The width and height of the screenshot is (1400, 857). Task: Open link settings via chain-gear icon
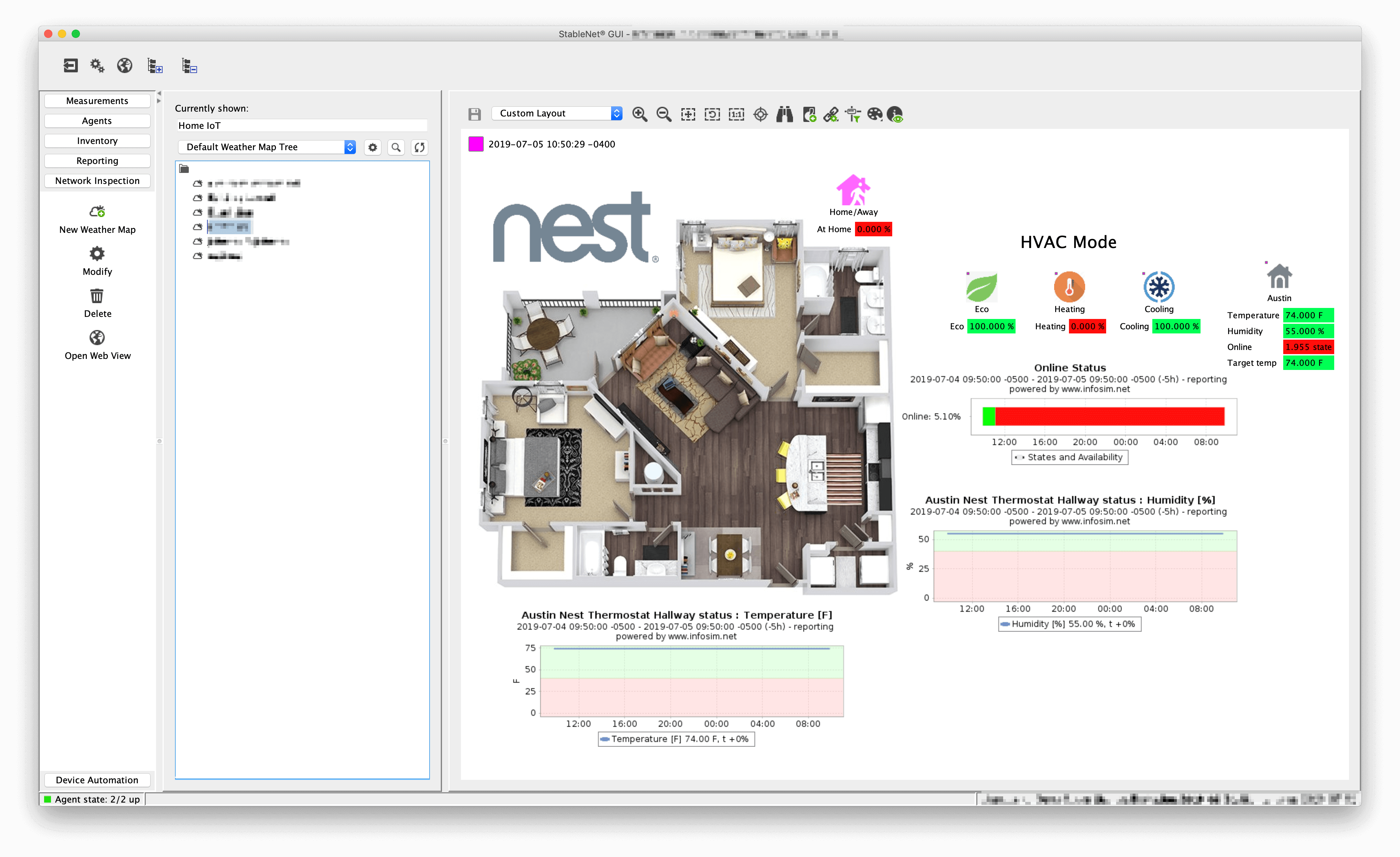pos(831,114)
